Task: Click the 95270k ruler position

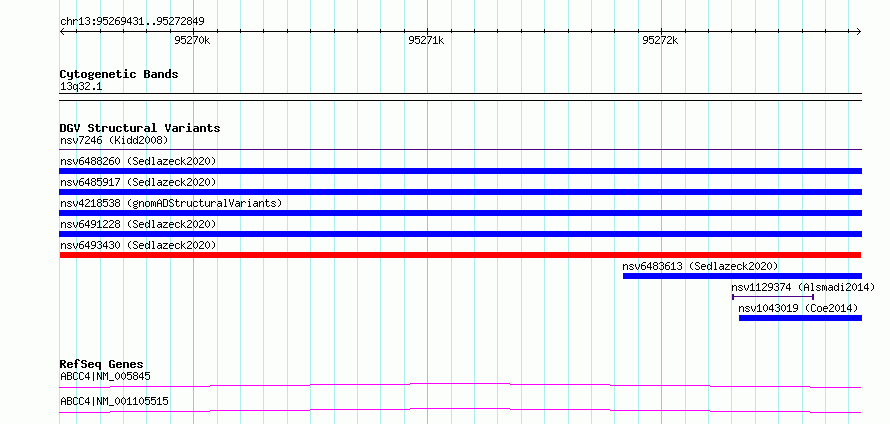Action: pos(192,40)
